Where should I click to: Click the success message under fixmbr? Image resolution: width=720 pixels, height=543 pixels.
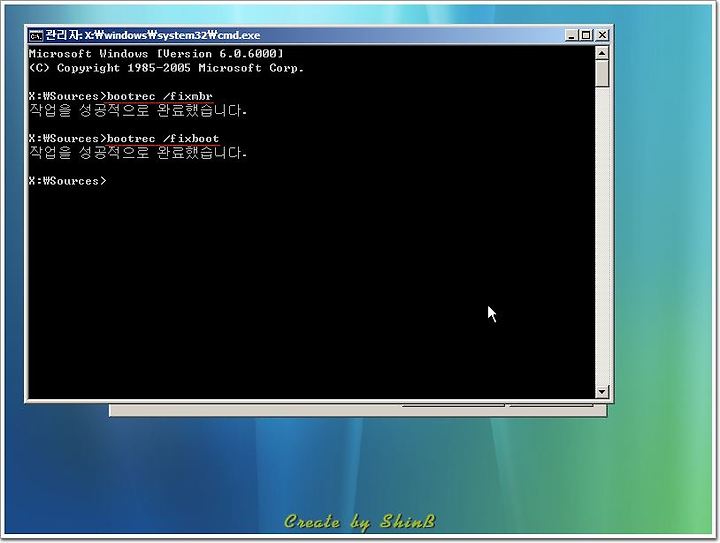(x=138, y=111)
